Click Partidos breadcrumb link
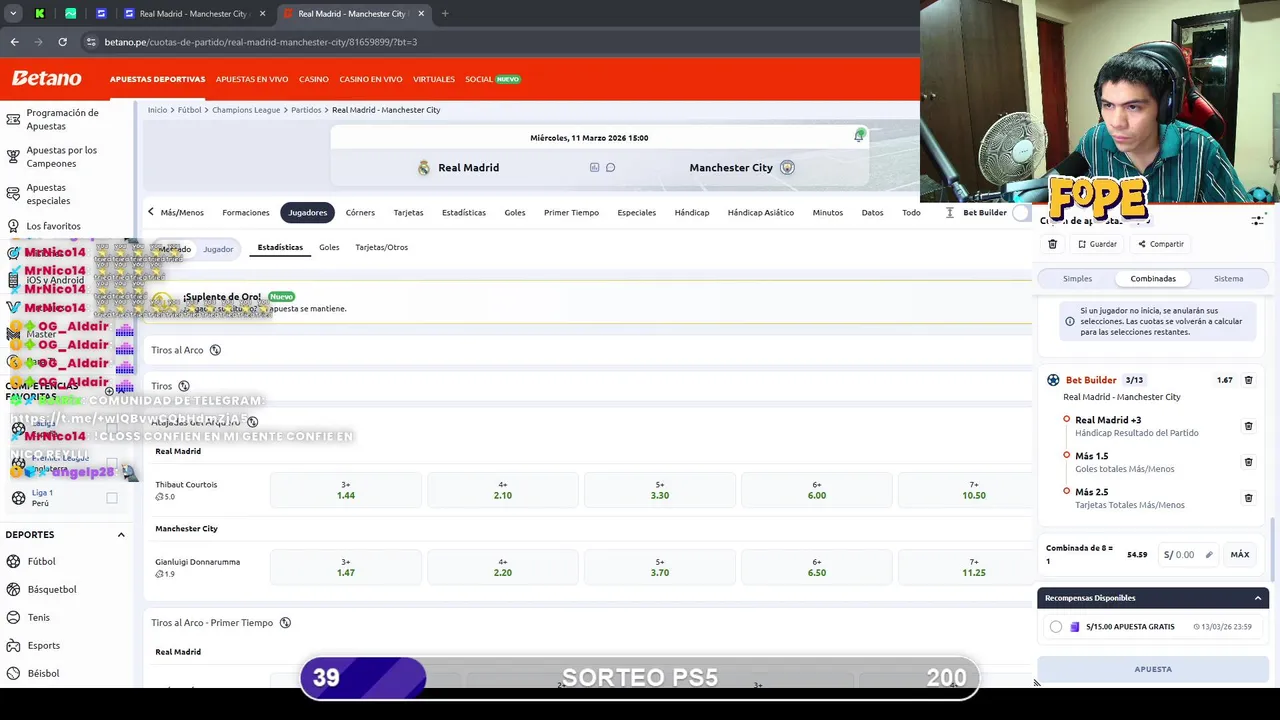The image size is (1280, 720). (x=306, y=110)
